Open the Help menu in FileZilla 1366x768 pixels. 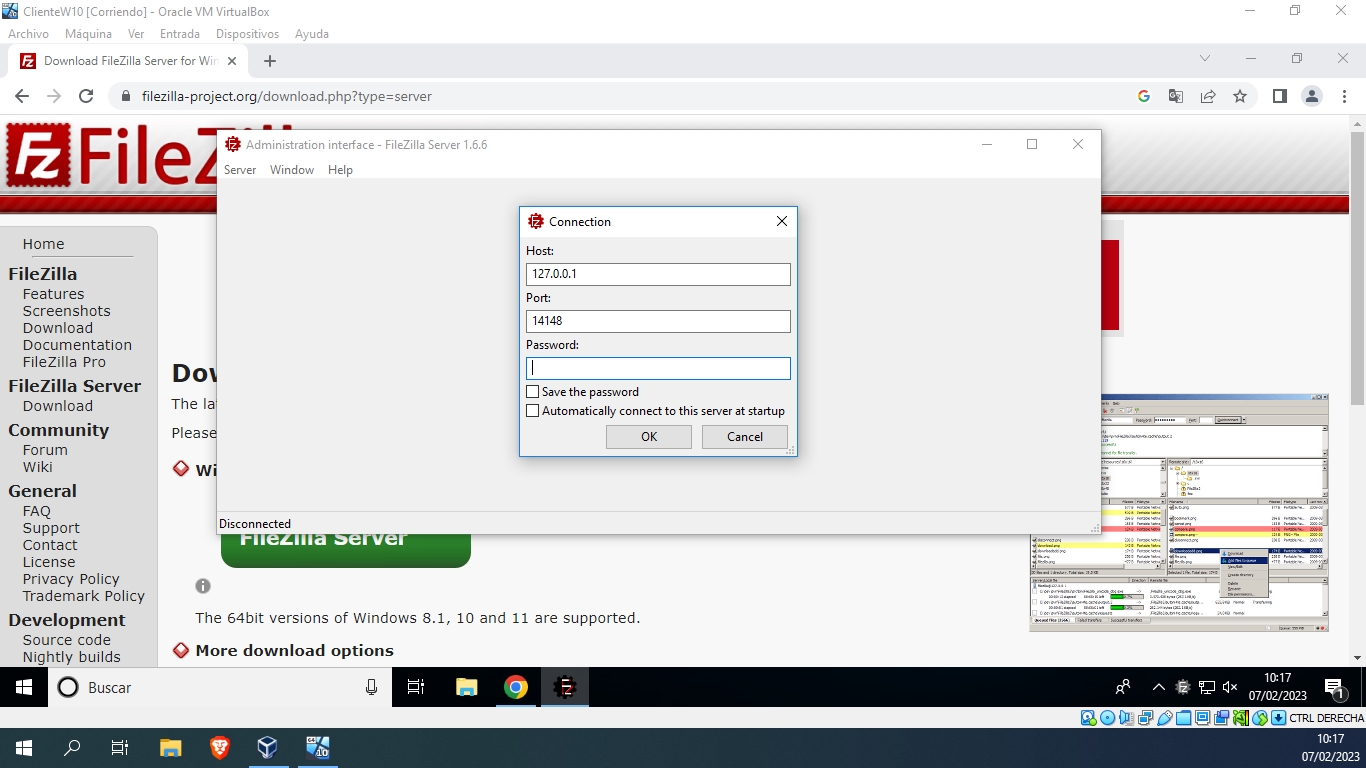[340, 170]
